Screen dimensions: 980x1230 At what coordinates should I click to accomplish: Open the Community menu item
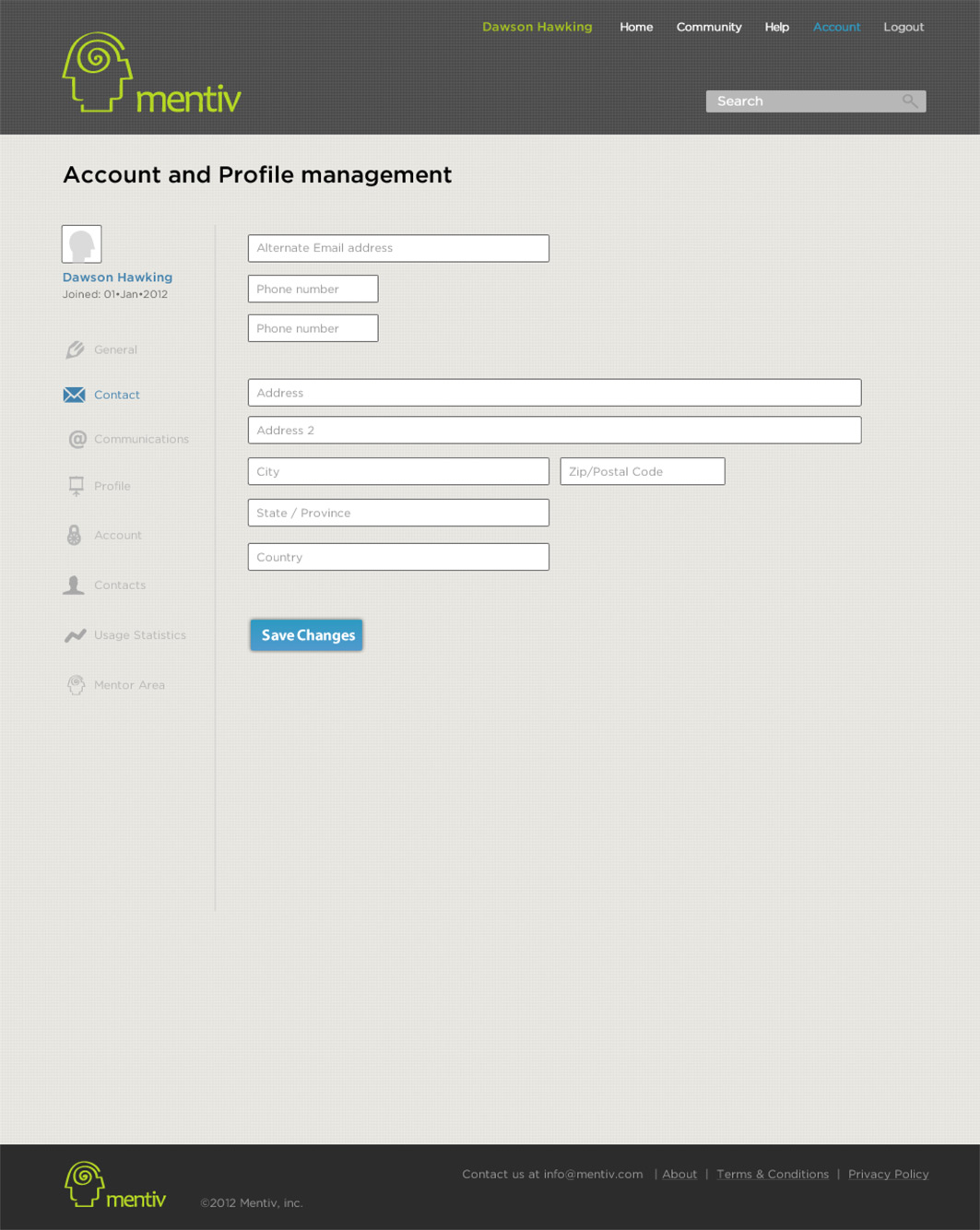click(709, 27)
